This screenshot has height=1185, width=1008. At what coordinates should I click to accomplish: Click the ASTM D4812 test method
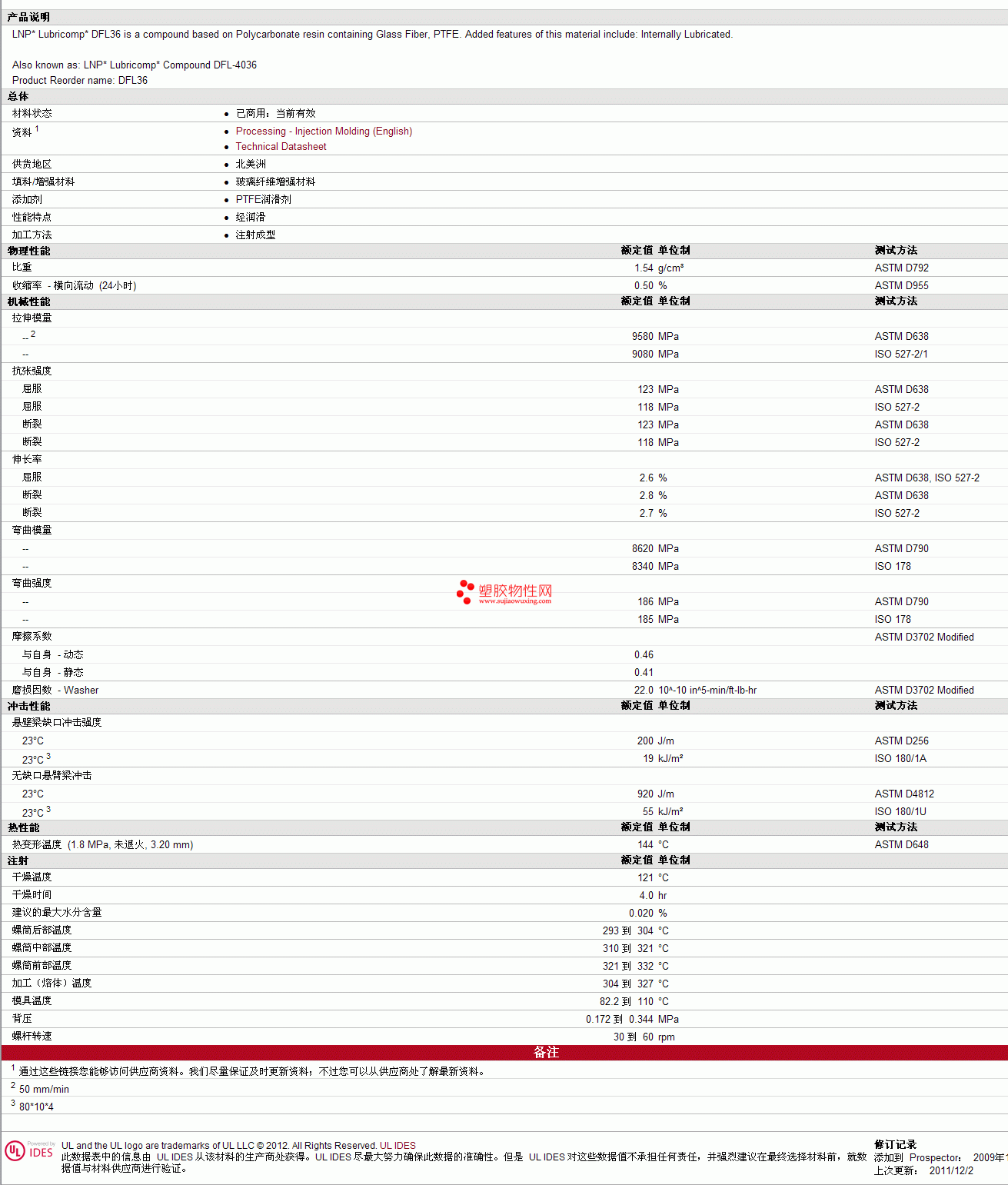[904, 794]
